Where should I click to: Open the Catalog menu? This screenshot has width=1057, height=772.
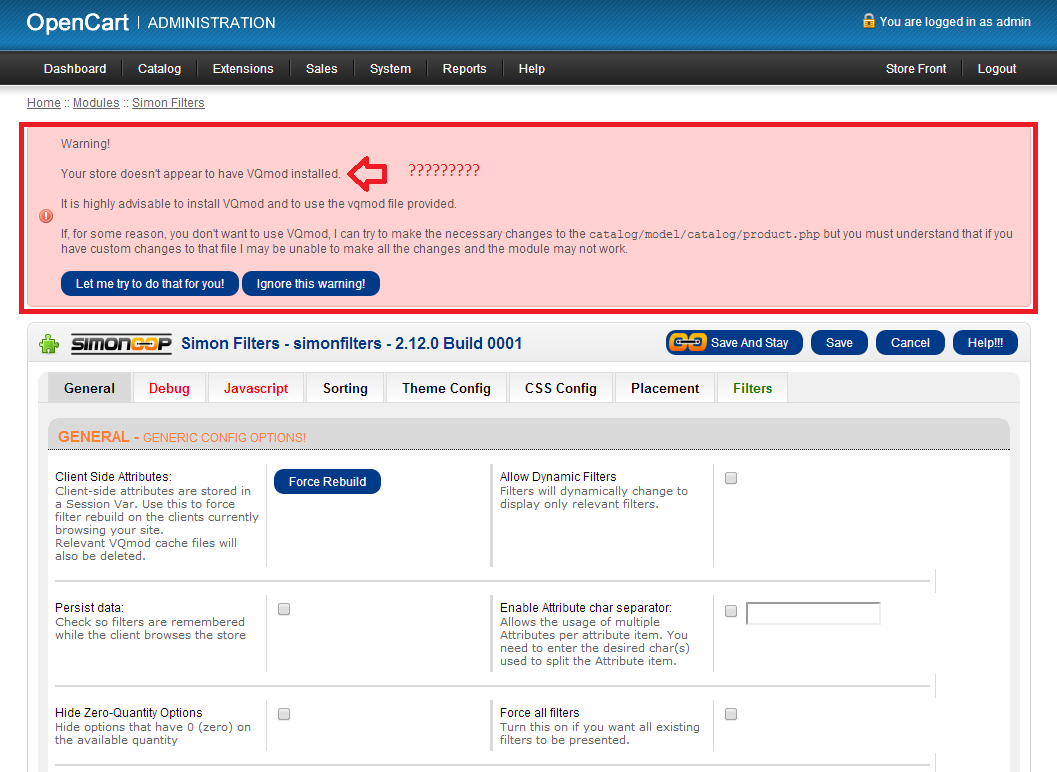point(159,69)
